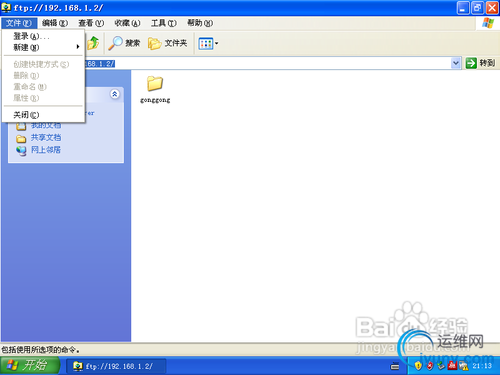Viewport: 500px width, 375px height.
Task: Expand the 新建 (New) submenu
Action: 43,47
